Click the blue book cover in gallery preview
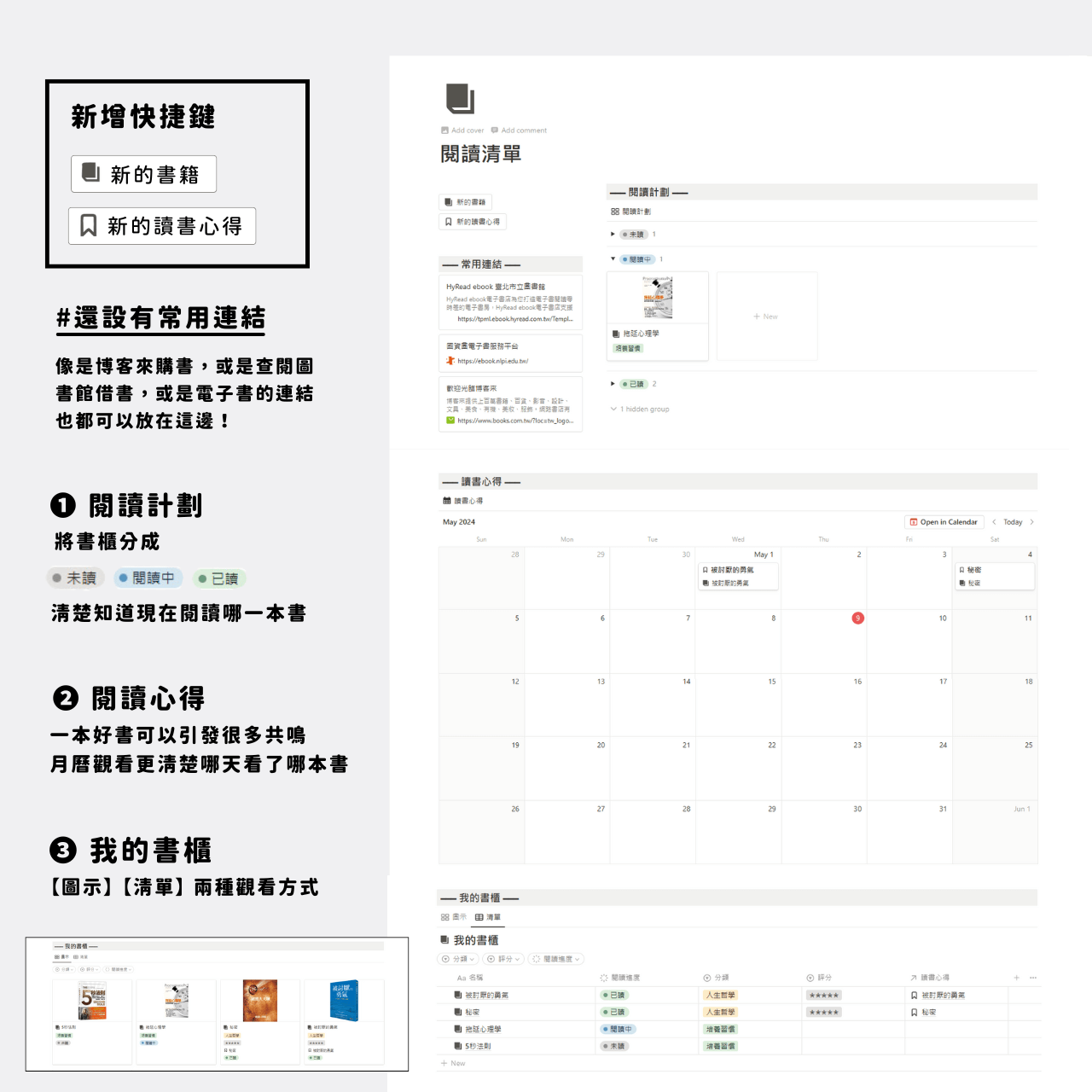 [343, 1001]
